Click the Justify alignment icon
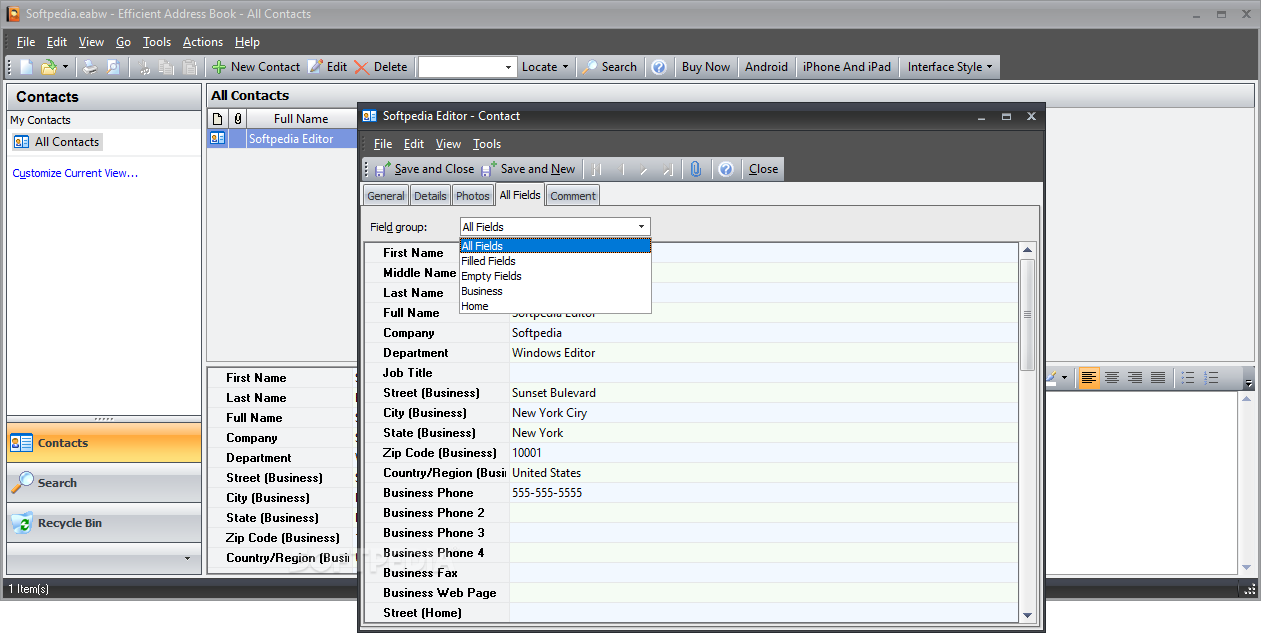The height and width of the screenshot is (633, 1261). 1158,378
